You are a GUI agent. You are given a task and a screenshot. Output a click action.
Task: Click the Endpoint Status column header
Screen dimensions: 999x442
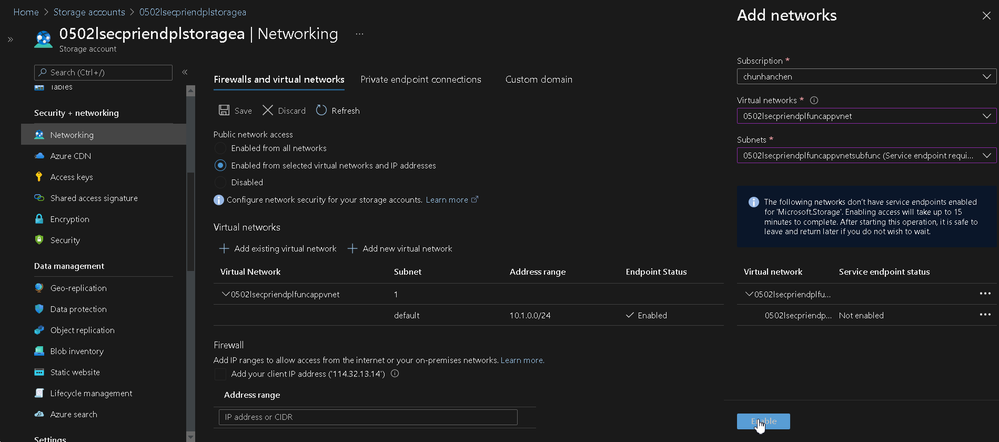pyautogui.click(x=656, y=272)
